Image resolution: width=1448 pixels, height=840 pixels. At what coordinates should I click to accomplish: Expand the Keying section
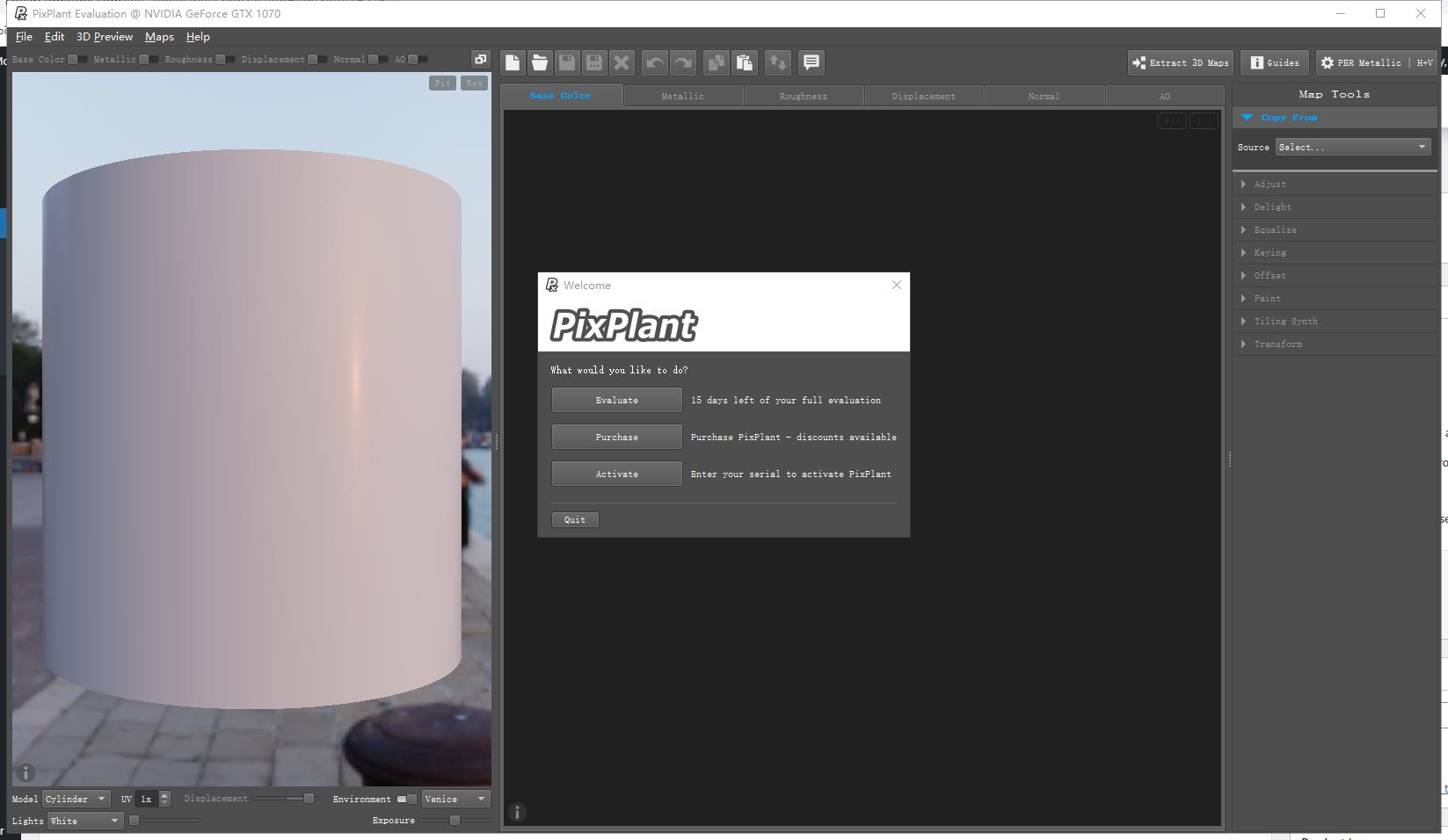[x=1335, y=252]
